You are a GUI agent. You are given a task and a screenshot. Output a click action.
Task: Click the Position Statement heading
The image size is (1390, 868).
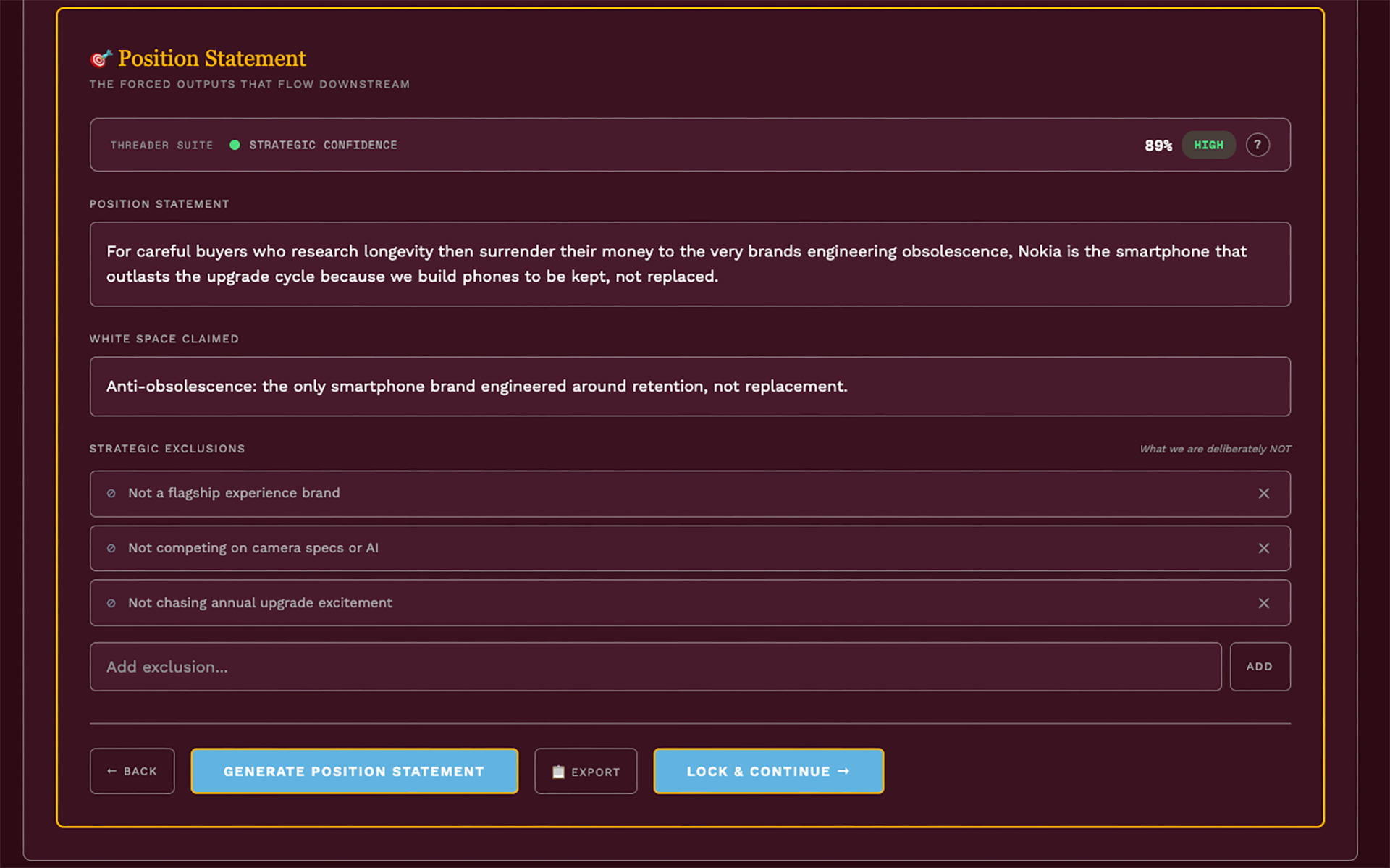click(x=212, y=58)
